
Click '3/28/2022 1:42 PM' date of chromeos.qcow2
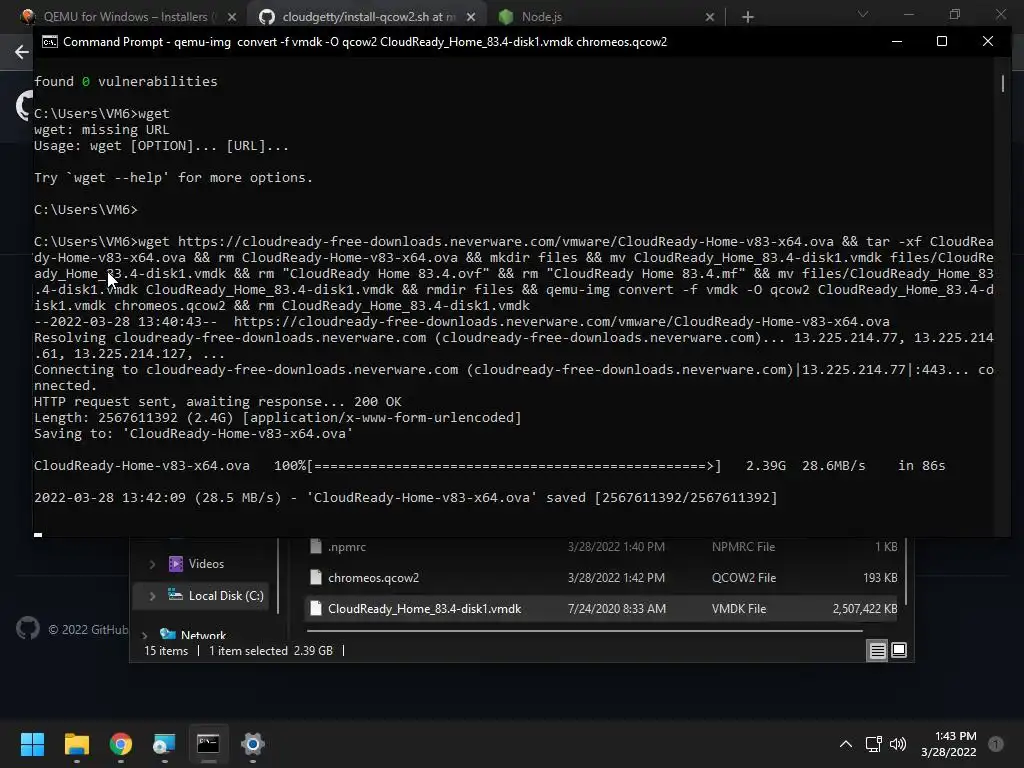click(x=616, y=577)
